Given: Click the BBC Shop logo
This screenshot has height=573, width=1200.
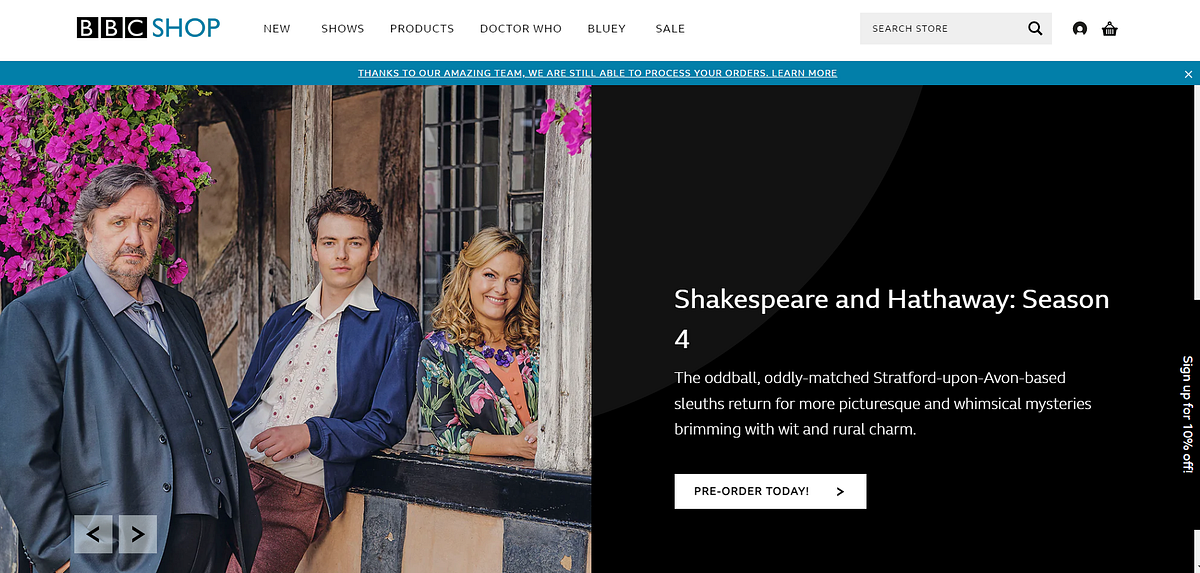Looking at the screenshot, I should (x=149, y=28).
